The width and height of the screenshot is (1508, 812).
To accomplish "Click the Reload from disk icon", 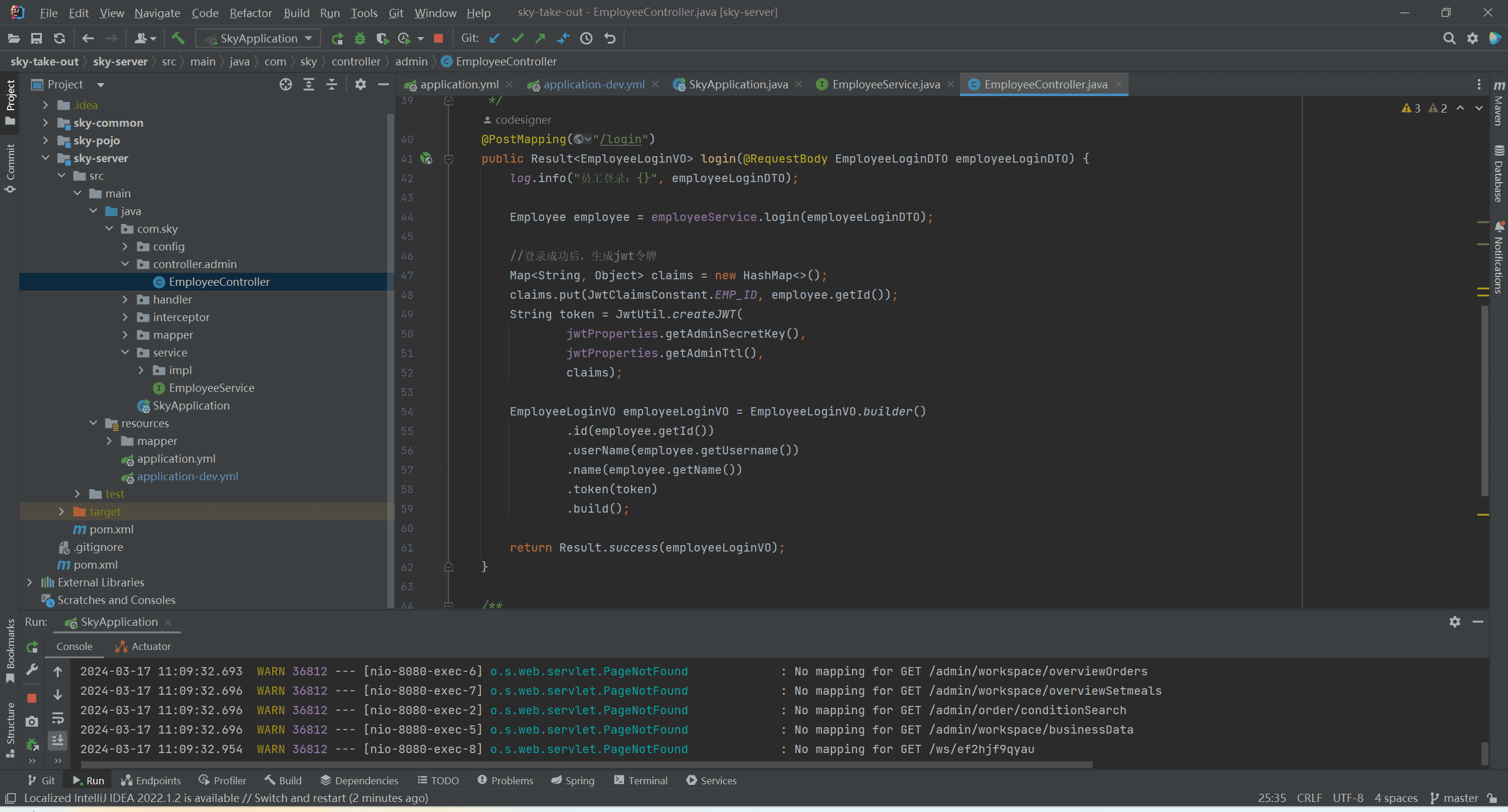I will point(59,38).
